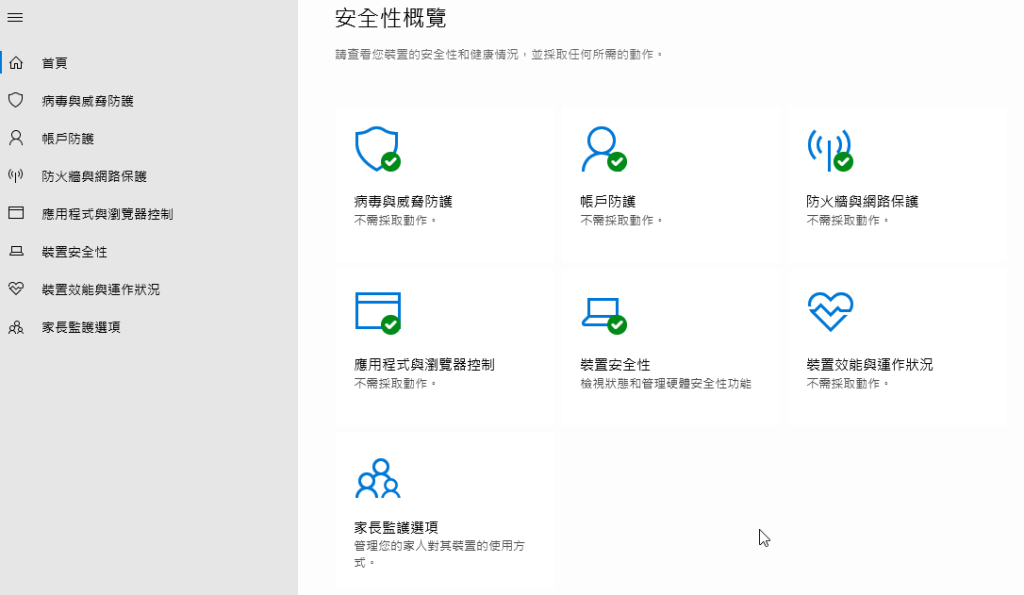Click 管理您的家人對其裝置的使用方式 description
The image size is (1024, 595).
441,547
